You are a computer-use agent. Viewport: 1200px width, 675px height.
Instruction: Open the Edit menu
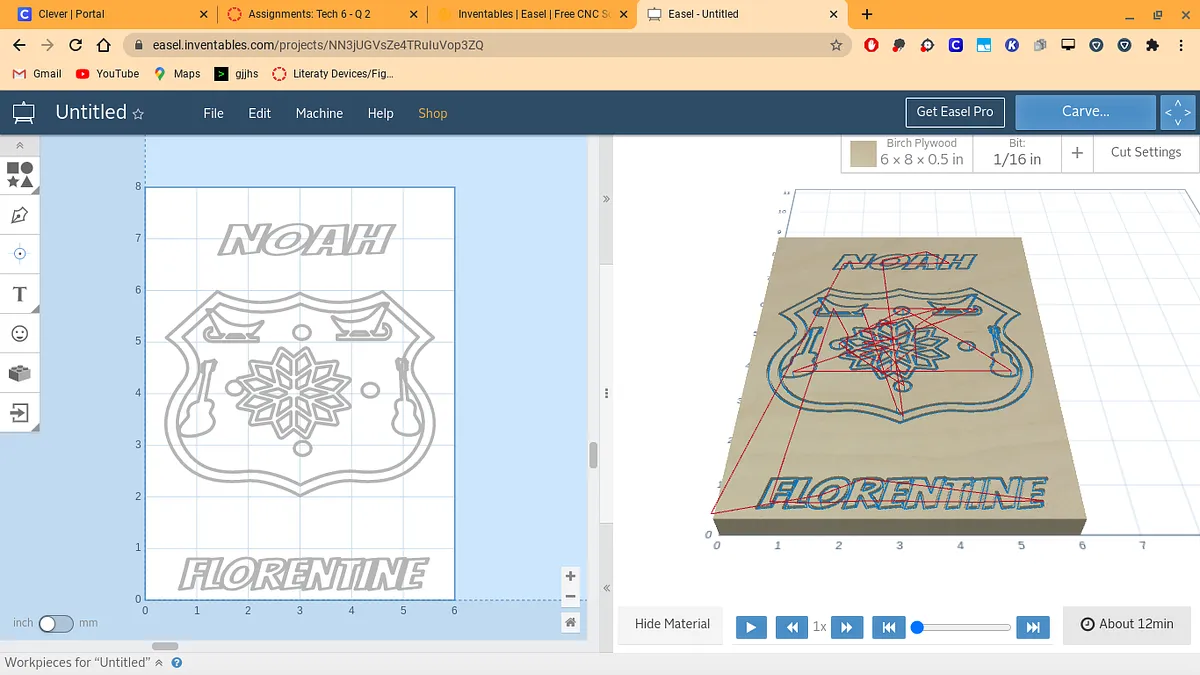tap(260, 113)
